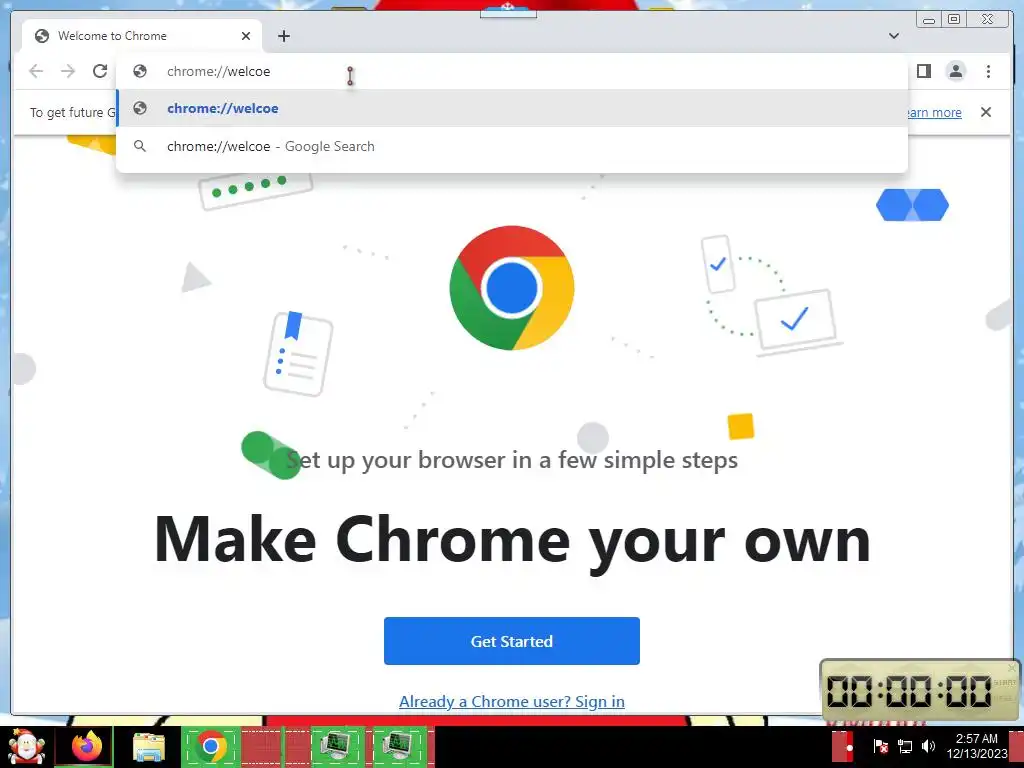
Task: Dismiss the infobar with its X button
Action: click(985, 112)
